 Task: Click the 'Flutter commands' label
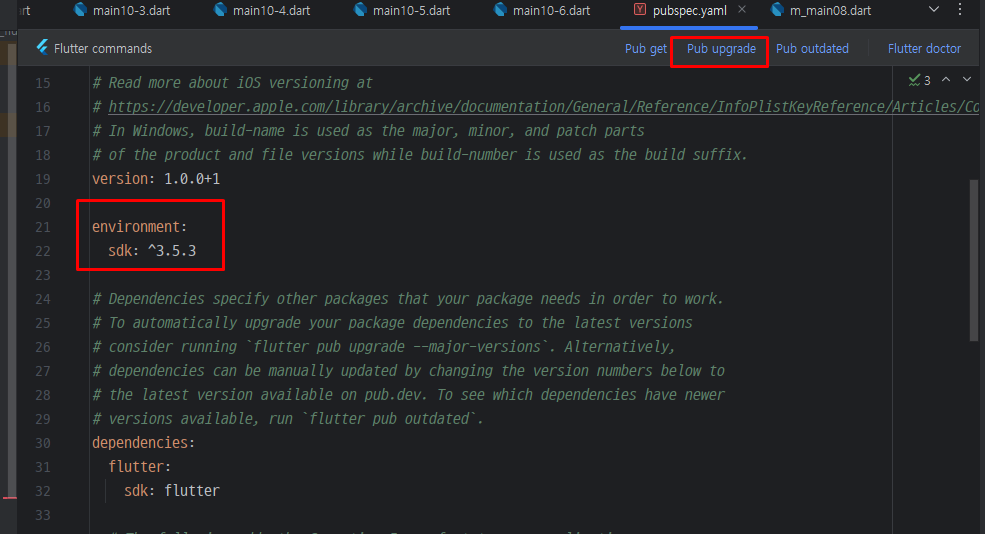(x=103, y=49)
